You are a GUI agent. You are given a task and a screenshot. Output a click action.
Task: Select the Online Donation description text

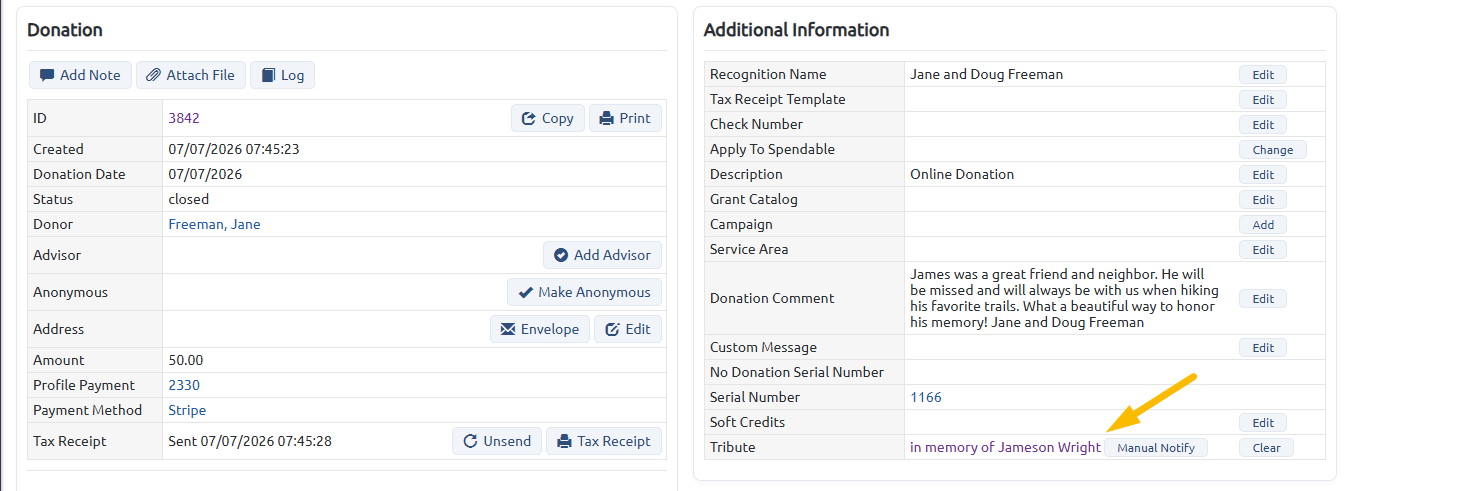pyautogui.click(x=962, y=174)
